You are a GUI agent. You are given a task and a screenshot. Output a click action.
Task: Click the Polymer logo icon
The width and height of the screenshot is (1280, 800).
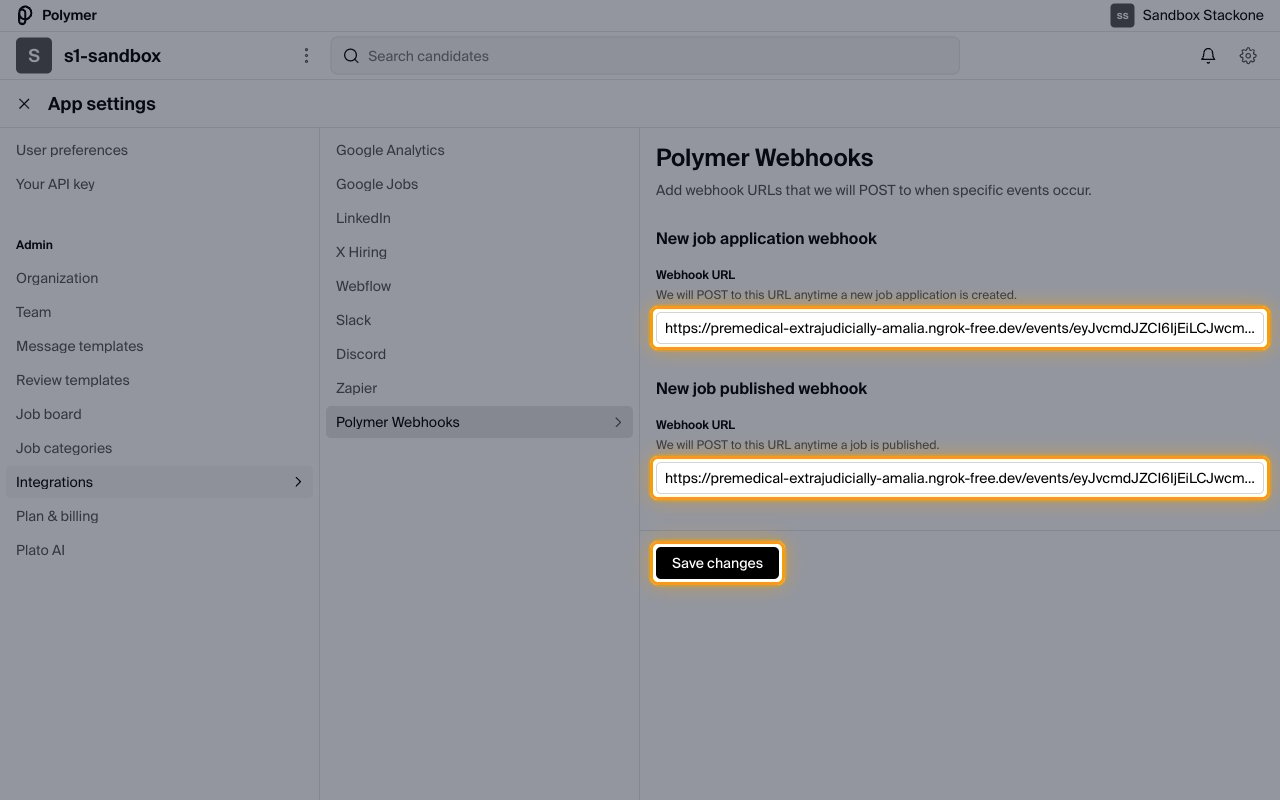(25, 15)
